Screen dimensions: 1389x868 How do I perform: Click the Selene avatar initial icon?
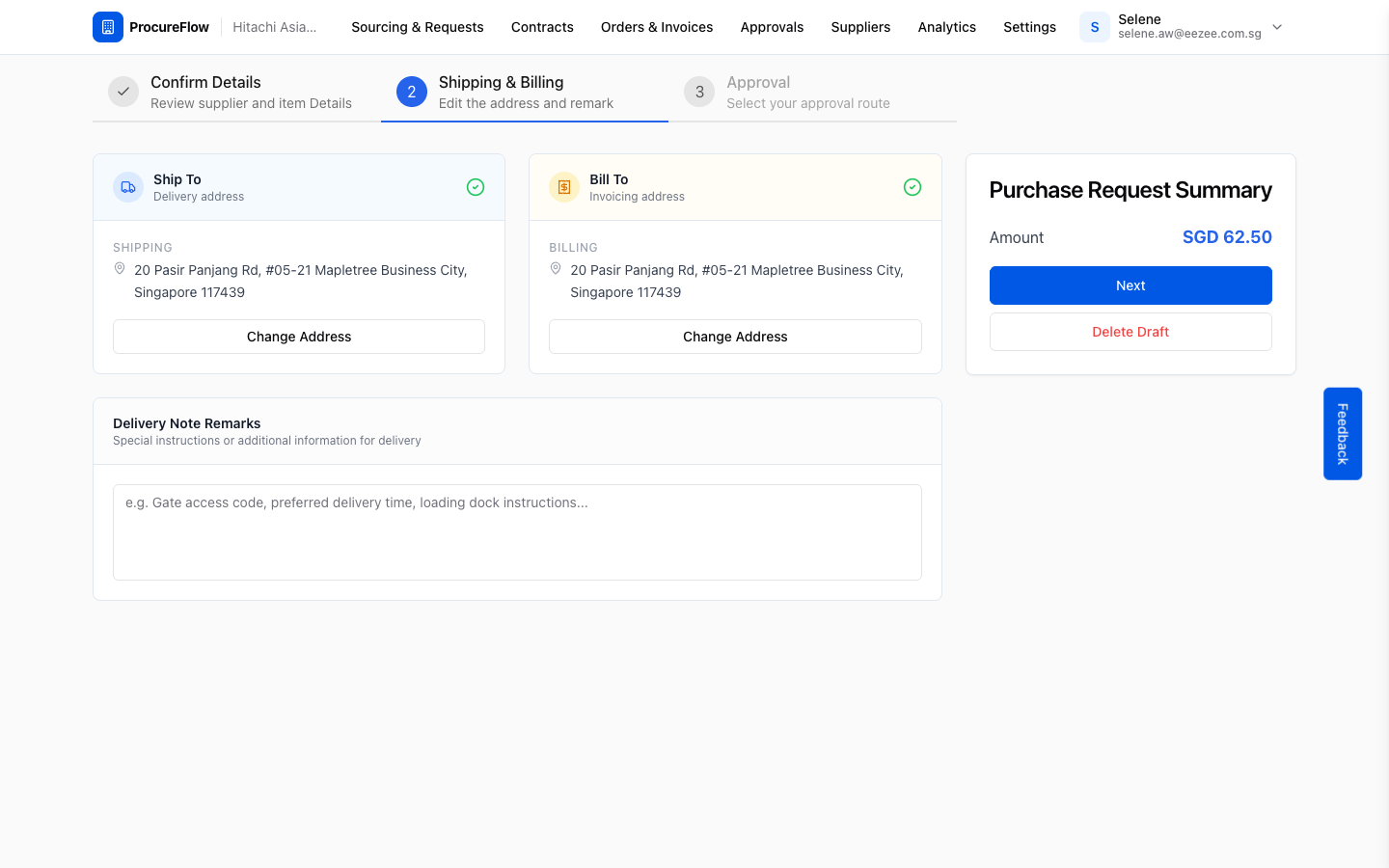pyautogui.click(x=1095, y=27)
